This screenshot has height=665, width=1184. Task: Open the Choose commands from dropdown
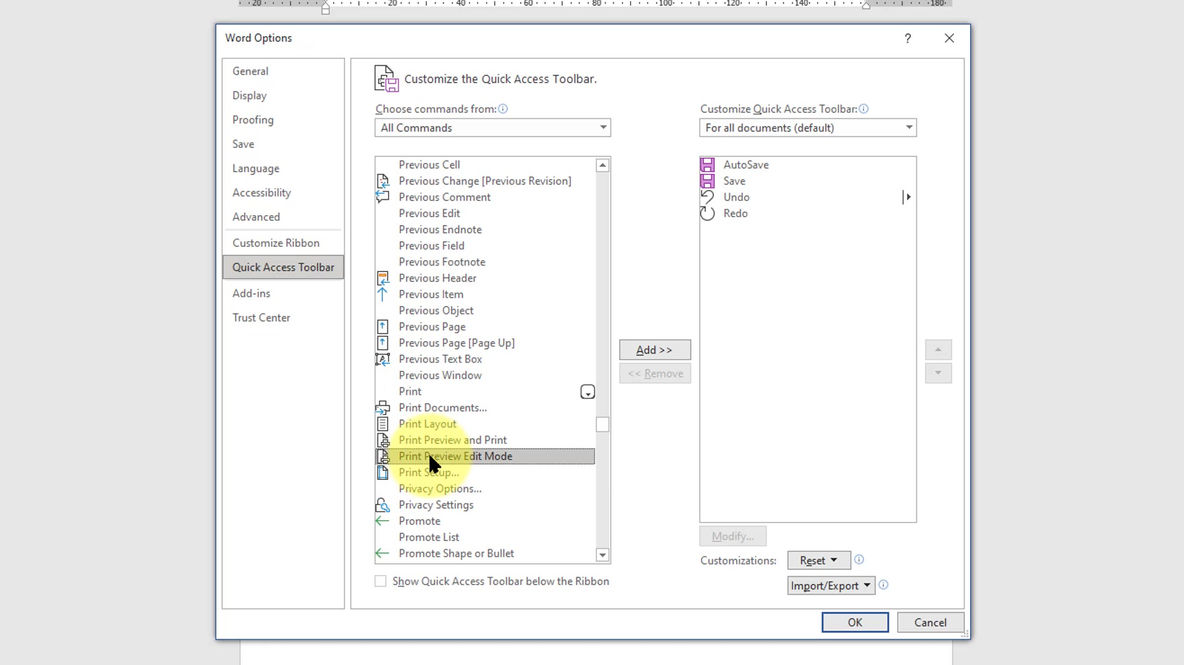(492, 128)
